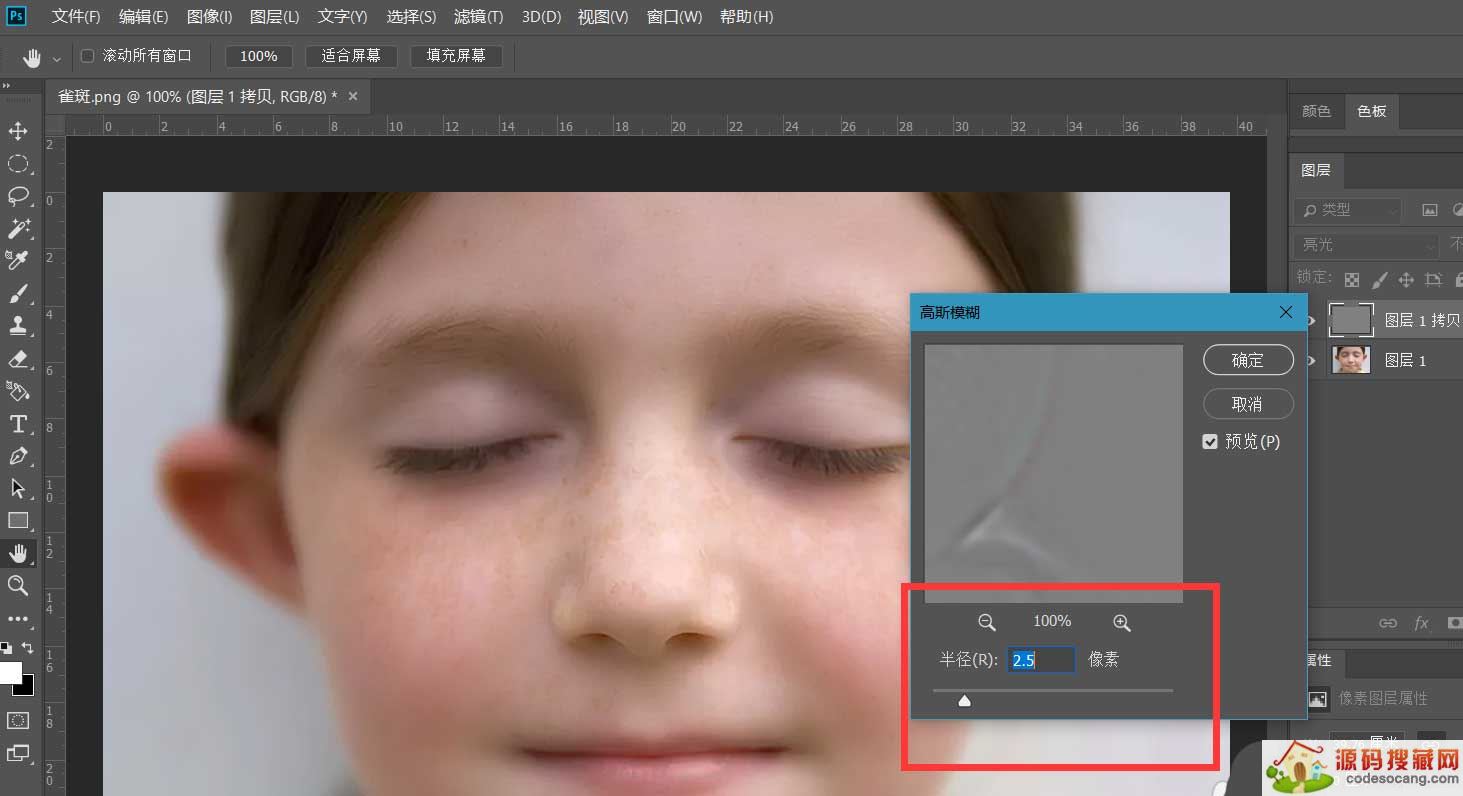Click the 适合屏幕 button
This screenshot has height=796, width=1463.
pos(351,56)
